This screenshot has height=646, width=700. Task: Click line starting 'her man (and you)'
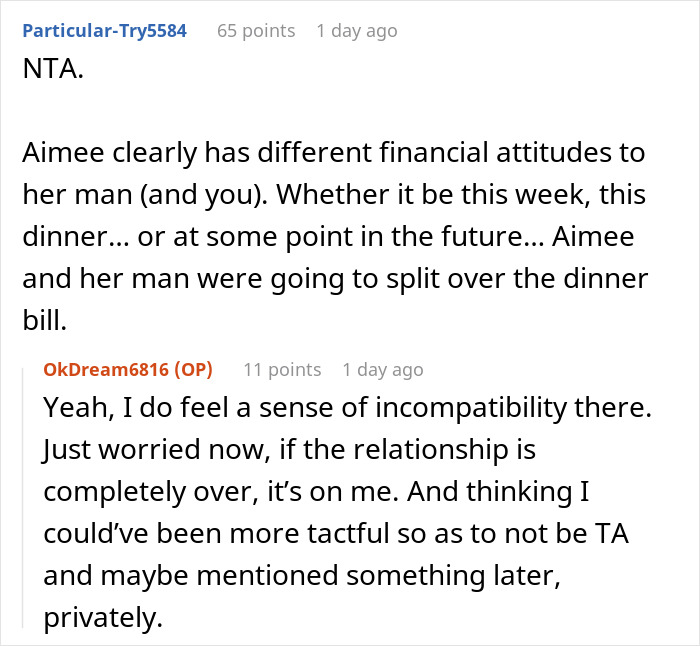pos(330,197)
